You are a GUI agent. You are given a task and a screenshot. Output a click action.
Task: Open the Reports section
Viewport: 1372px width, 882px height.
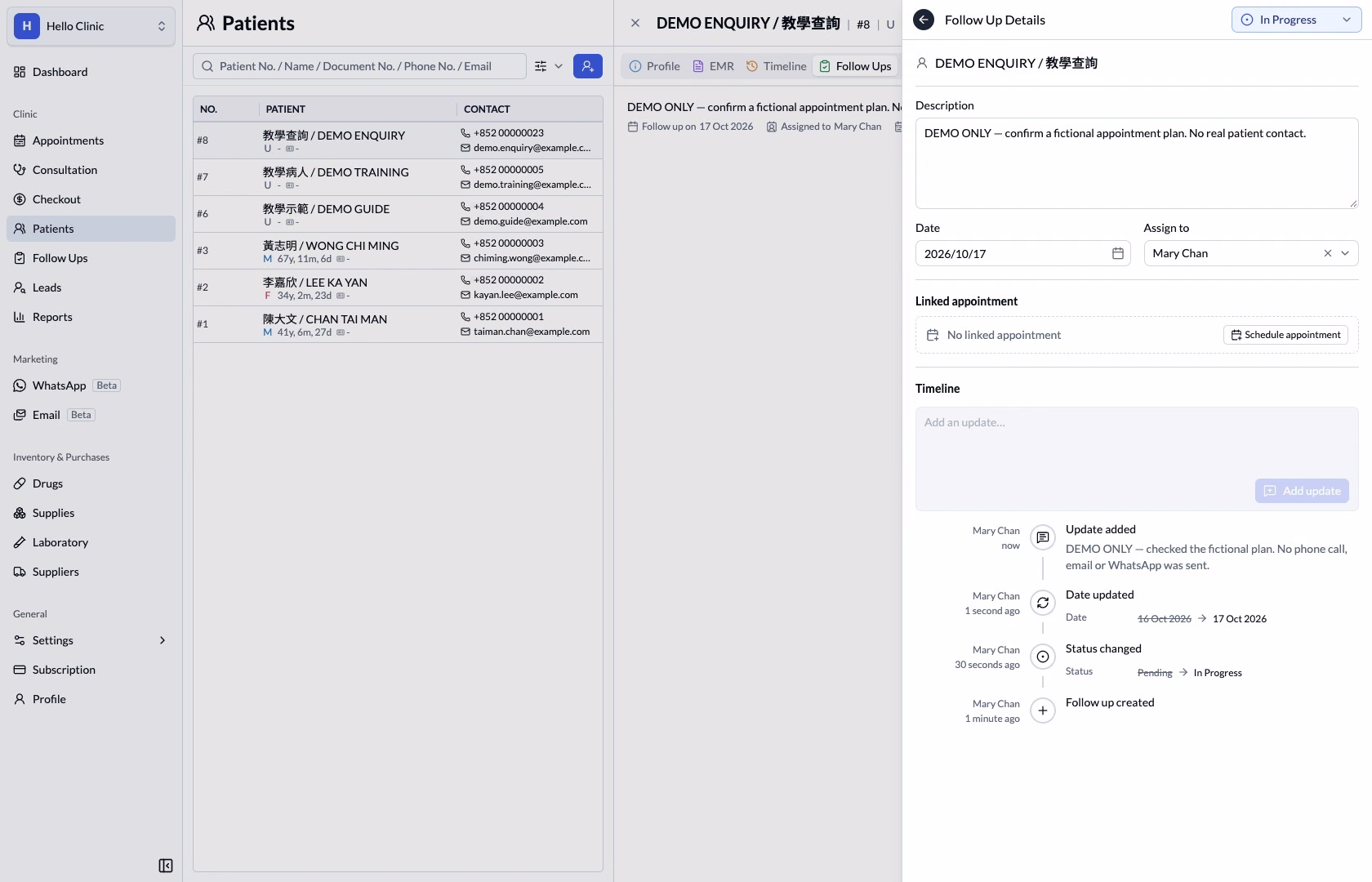point(91,317)
